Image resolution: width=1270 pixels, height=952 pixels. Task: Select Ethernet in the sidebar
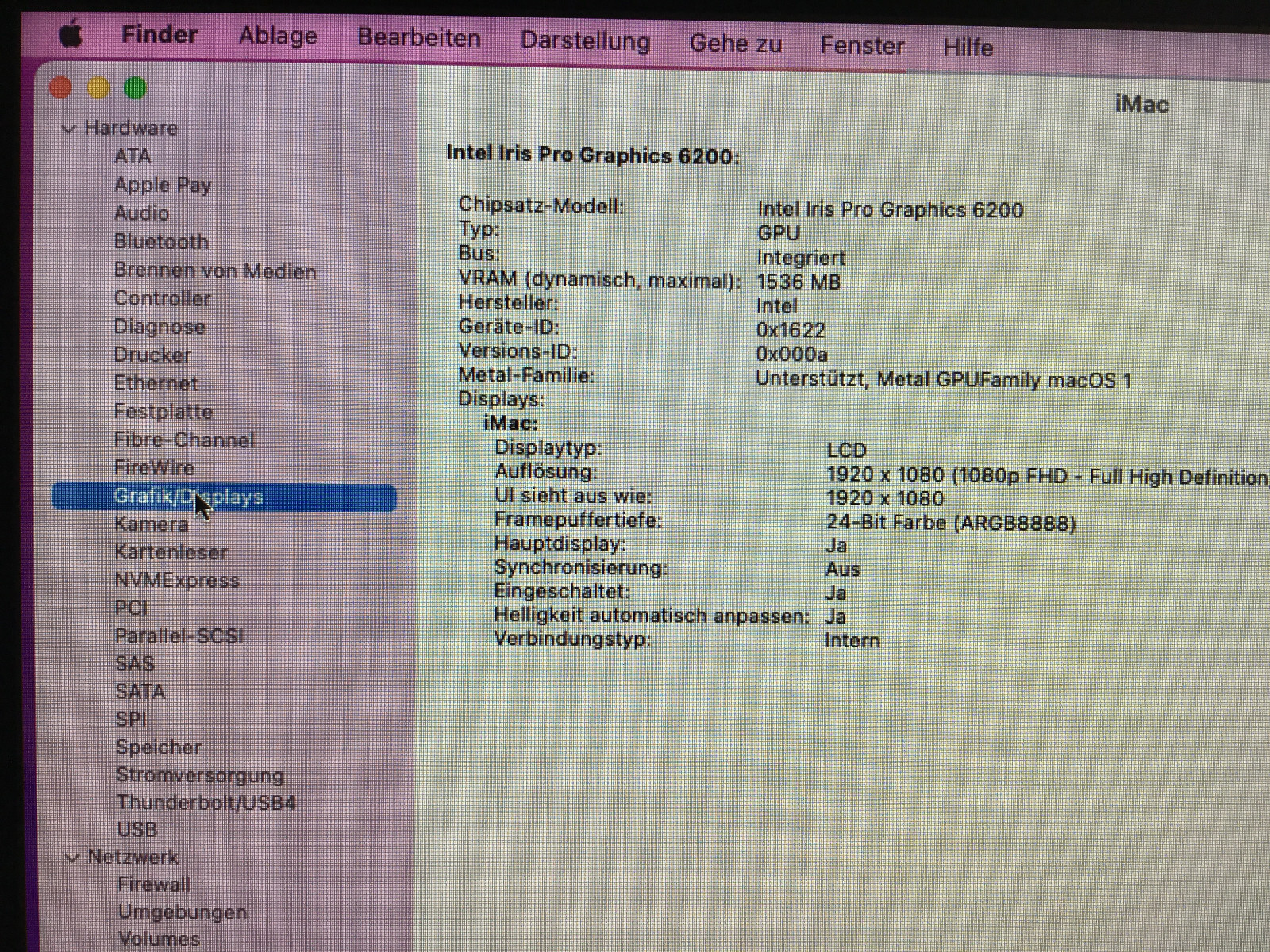pos(156,383)
